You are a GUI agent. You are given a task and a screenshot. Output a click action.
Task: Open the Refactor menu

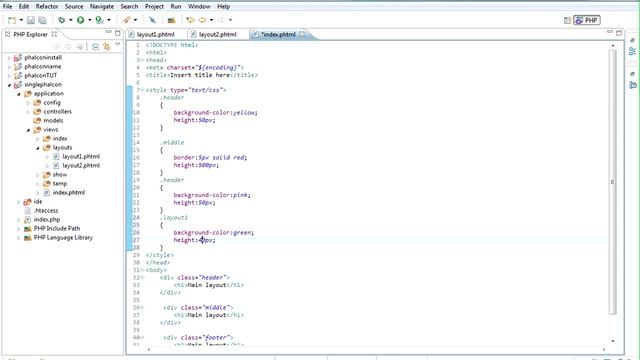[47, 7]
